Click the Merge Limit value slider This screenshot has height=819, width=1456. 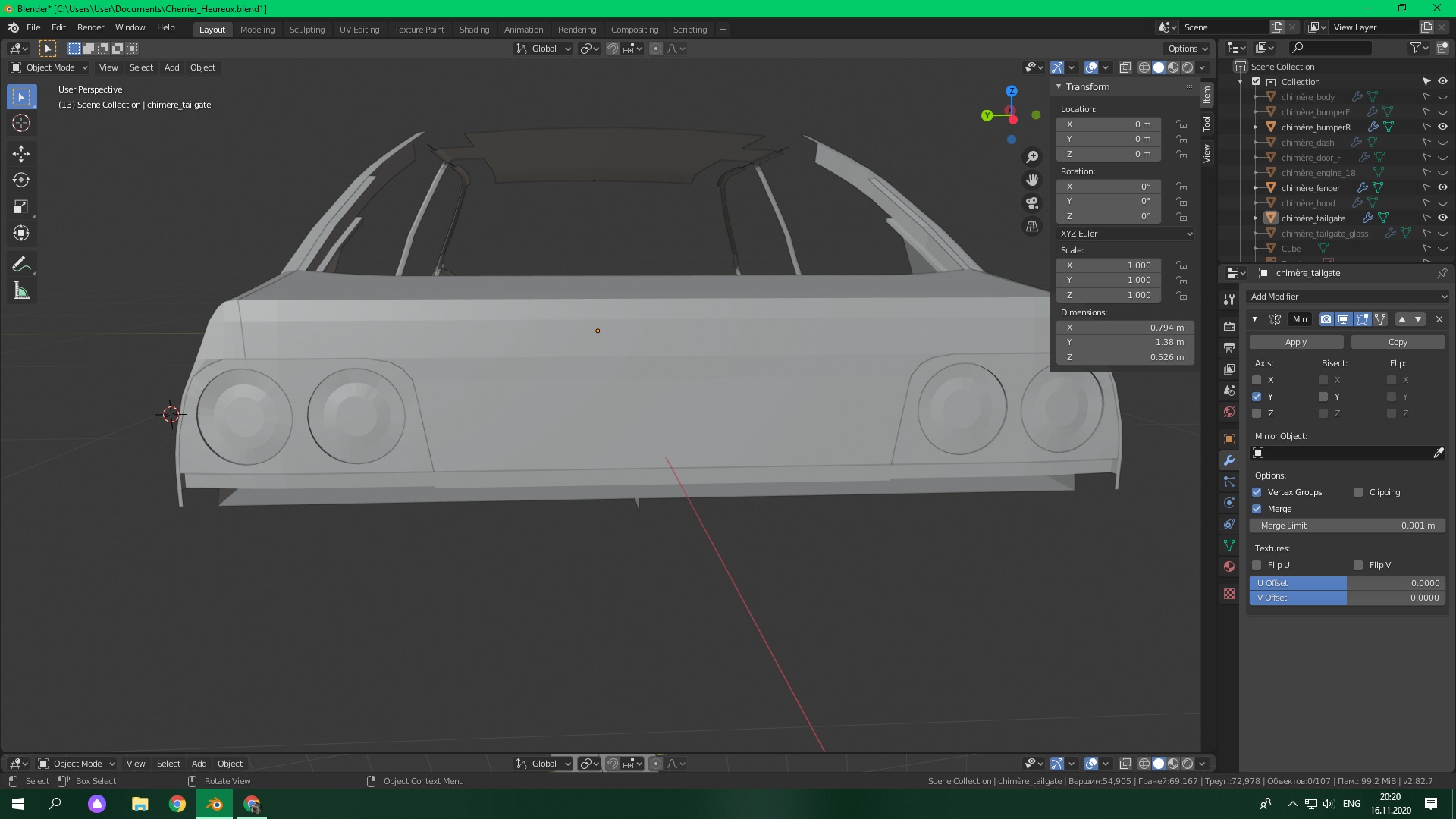click(1348, 526)
